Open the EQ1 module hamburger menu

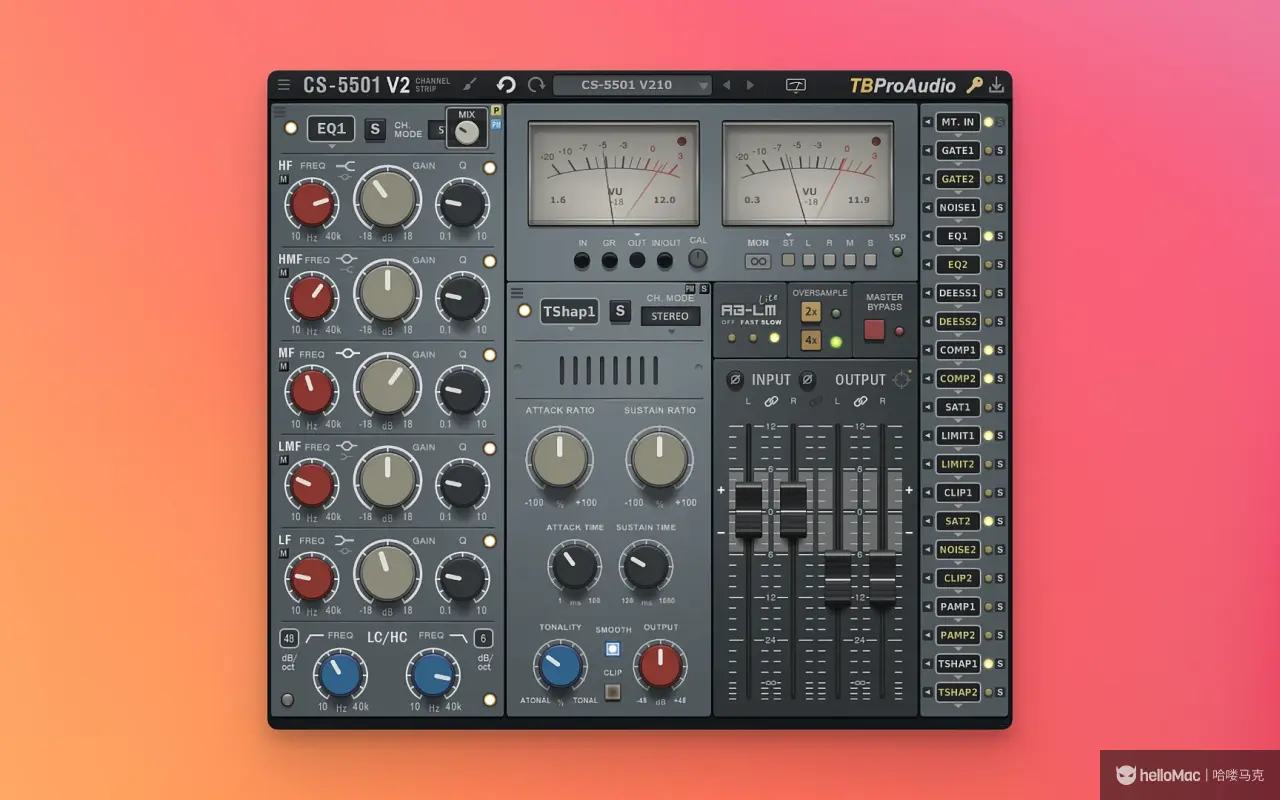280,111
